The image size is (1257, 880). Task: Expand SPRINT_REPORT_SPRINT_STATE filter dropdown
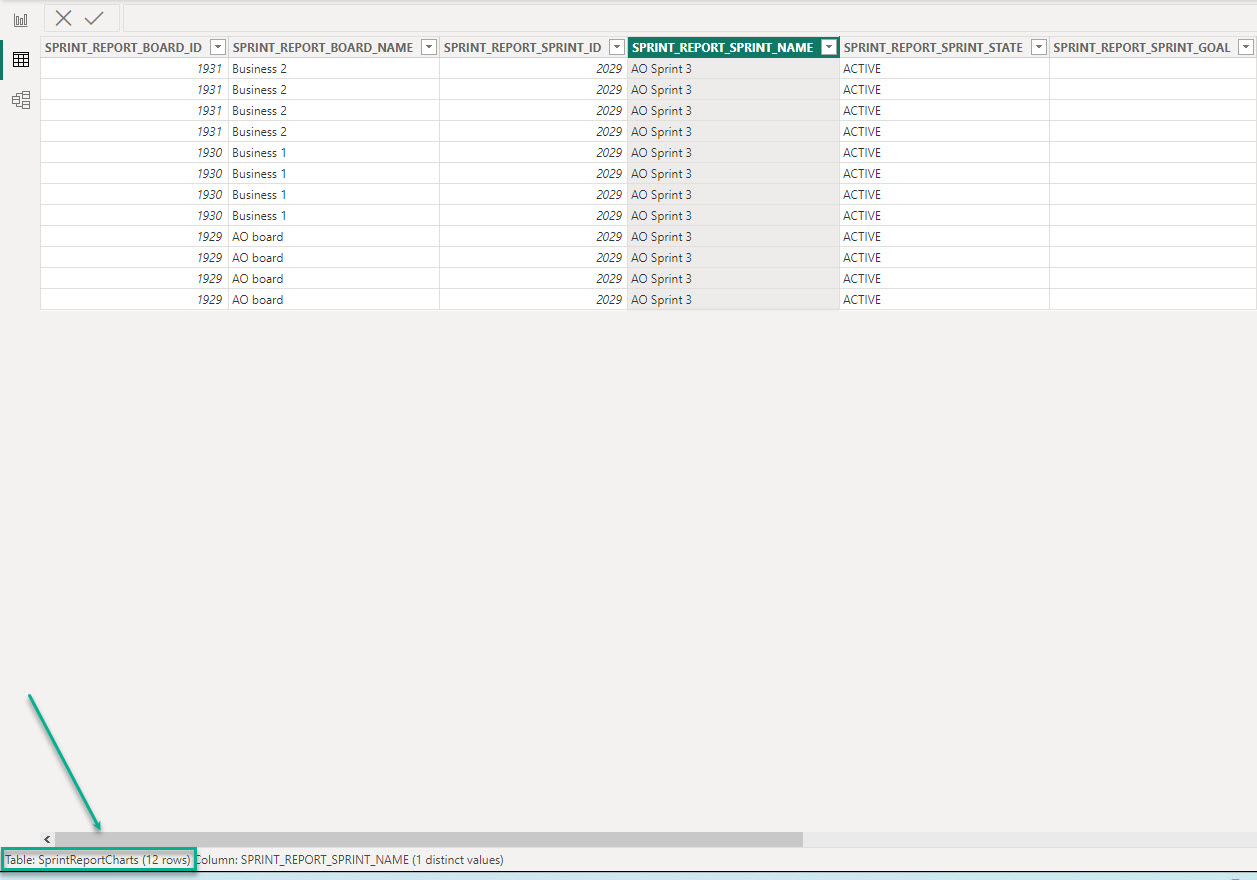(1039, 47)
